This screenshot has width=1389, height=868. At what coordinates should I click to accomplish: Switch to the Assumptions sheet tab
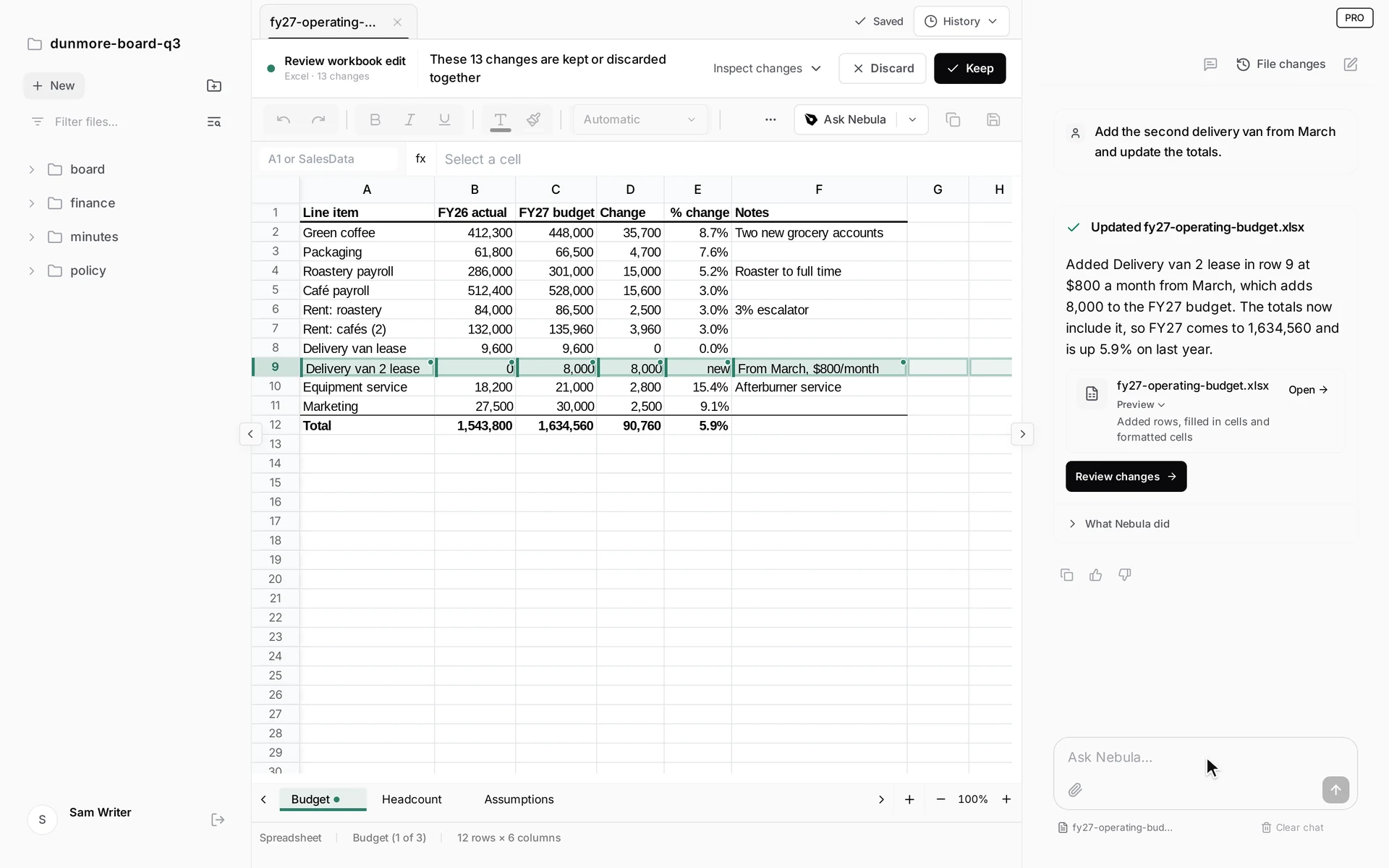click(519, 799)
